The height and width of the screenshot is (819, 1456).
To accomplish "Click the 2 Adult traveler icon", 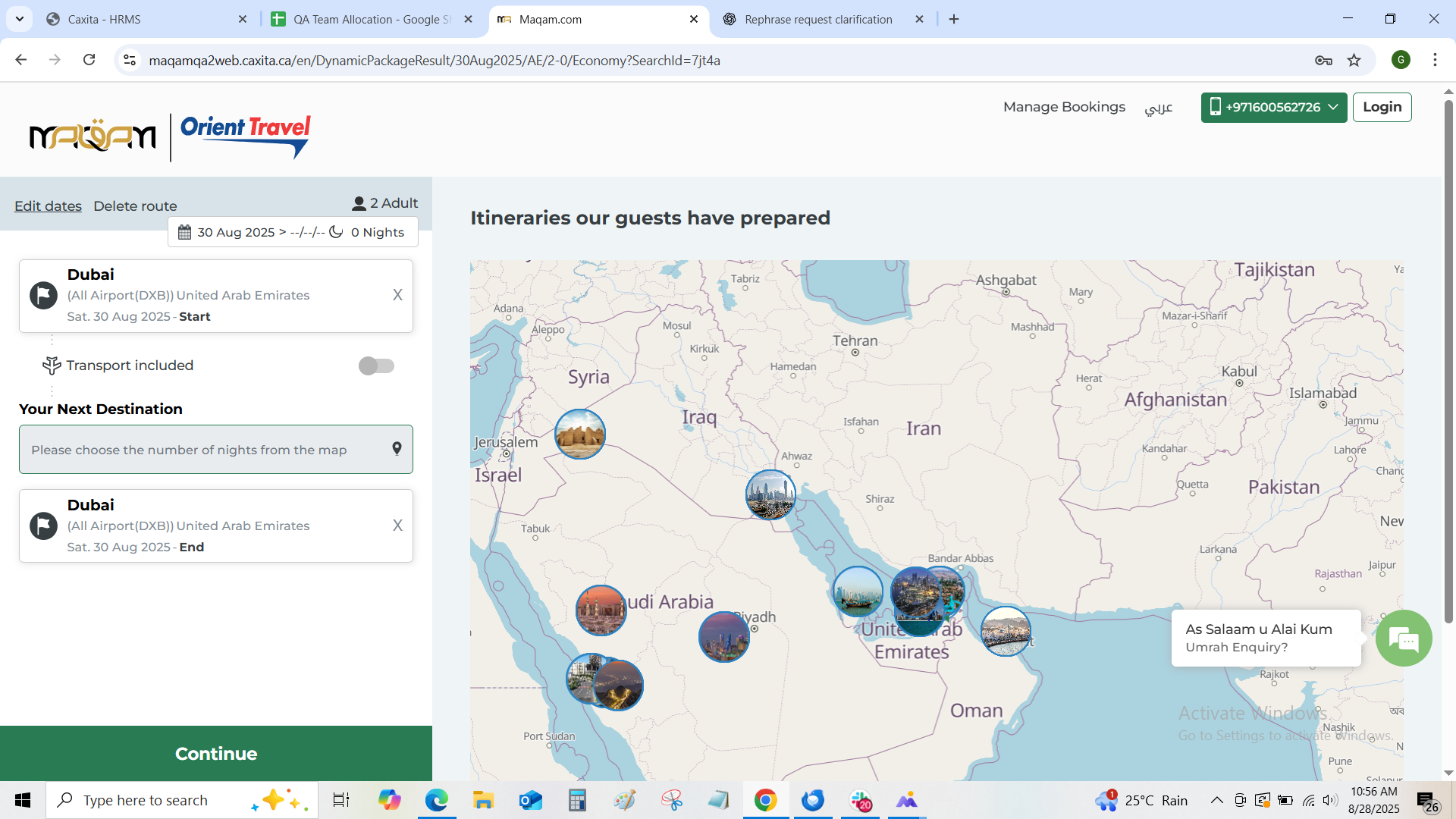I will 359,203.
